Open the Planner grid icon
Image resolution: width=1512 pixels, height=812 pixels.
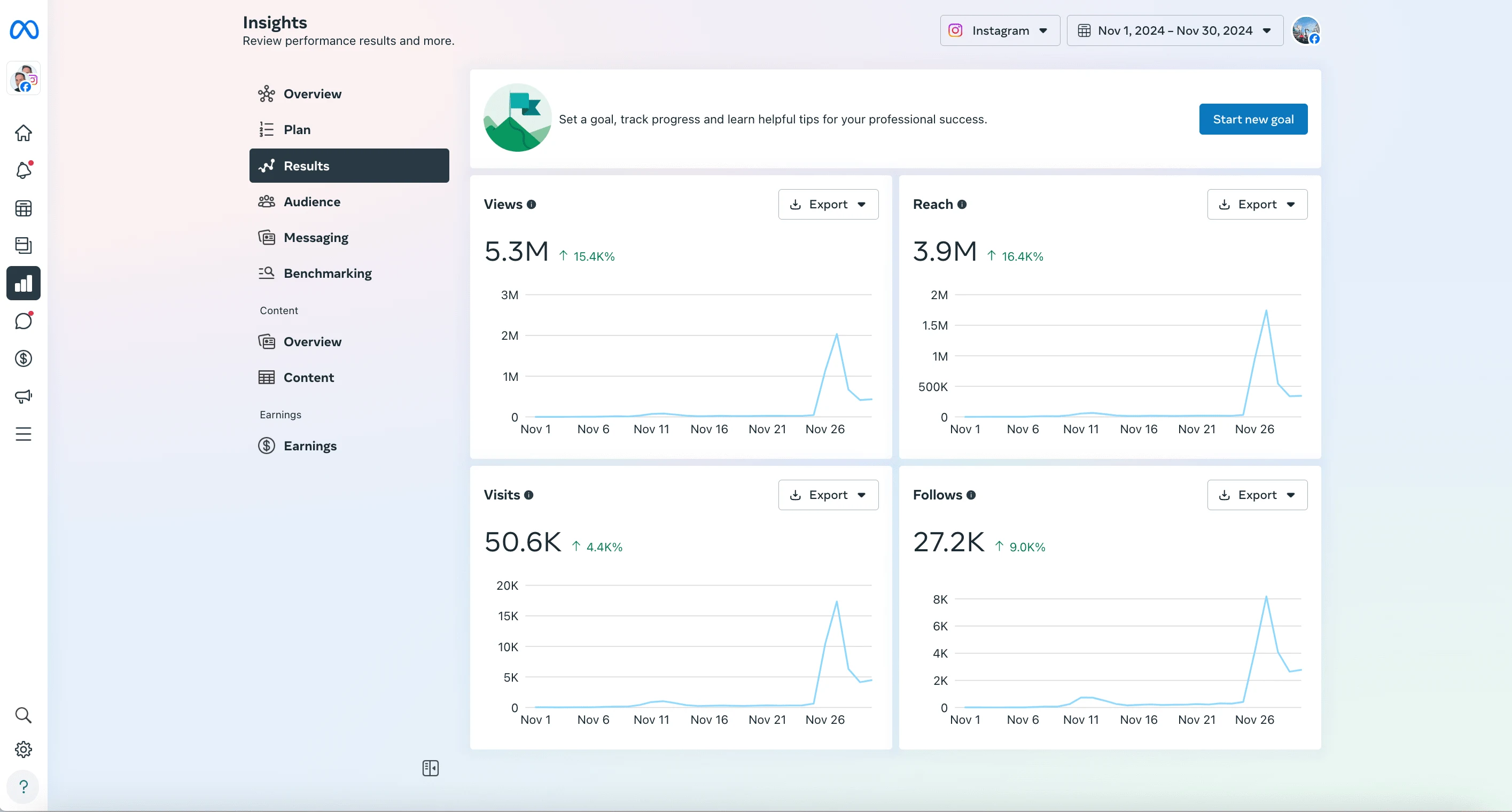click(x=24, y=208)
